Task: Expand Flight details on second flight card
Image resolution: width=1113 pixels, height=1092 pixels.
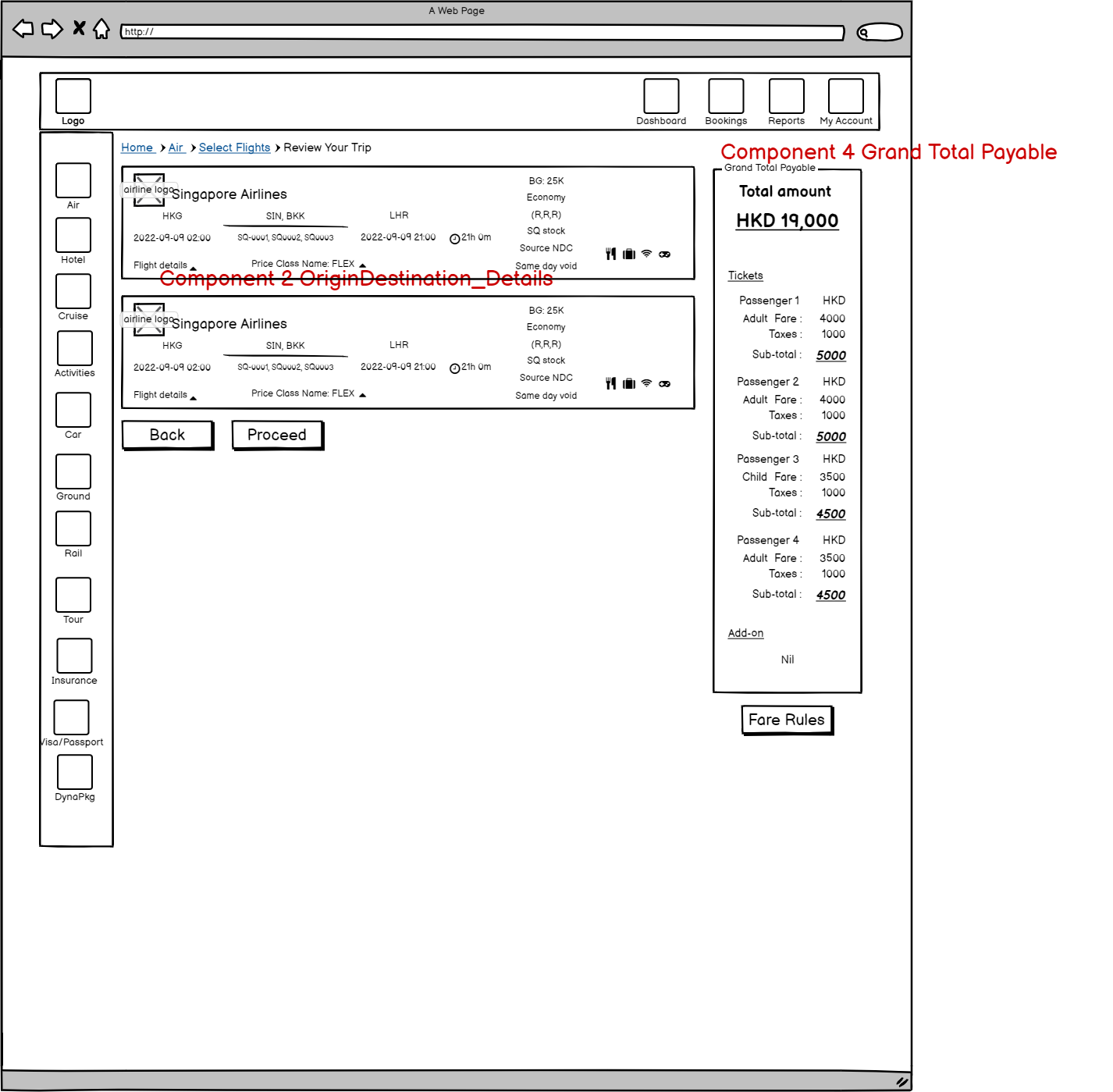Action: [165, 395]
